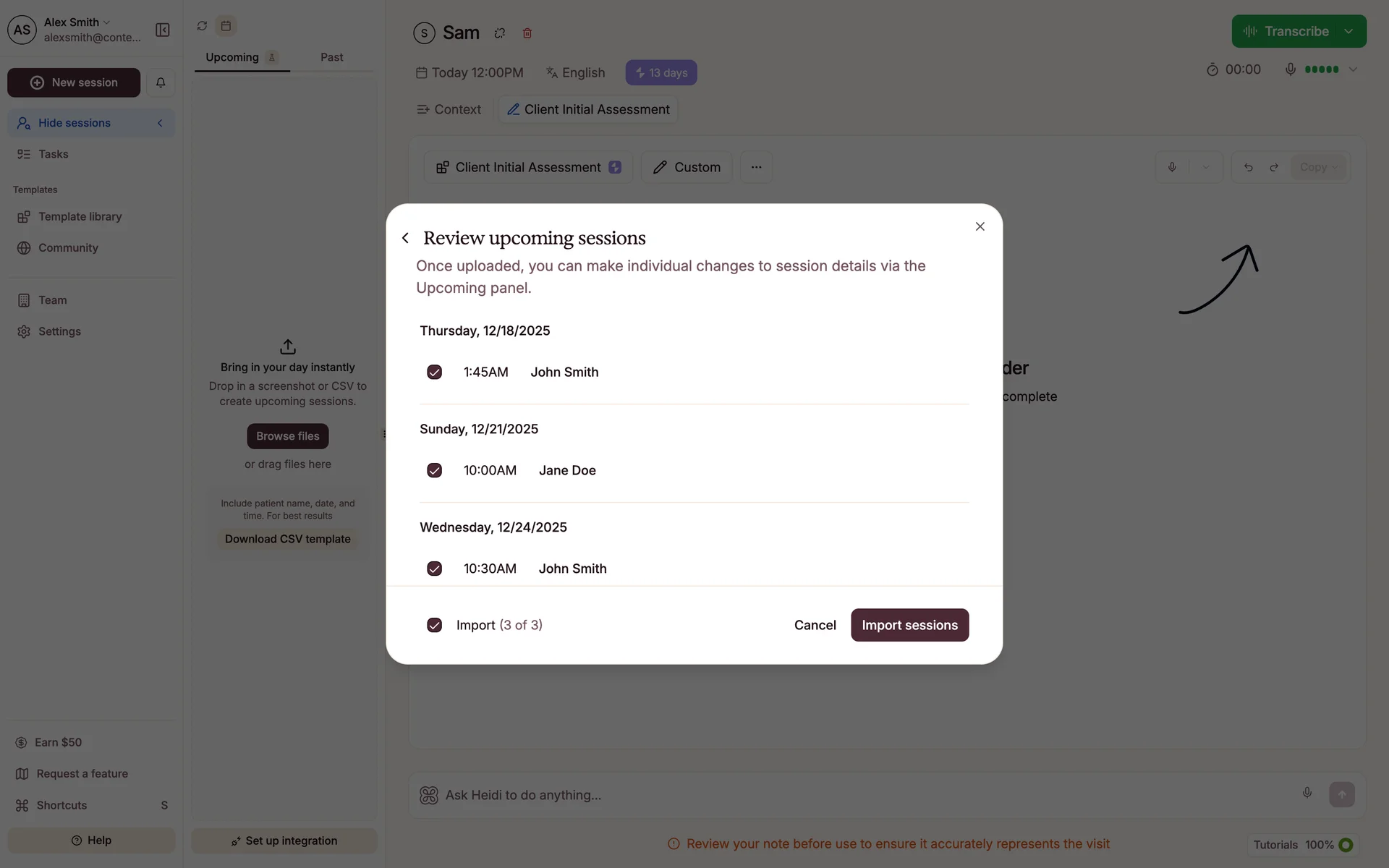Click the microphone icon in Ask Heidi bar

1307,793
